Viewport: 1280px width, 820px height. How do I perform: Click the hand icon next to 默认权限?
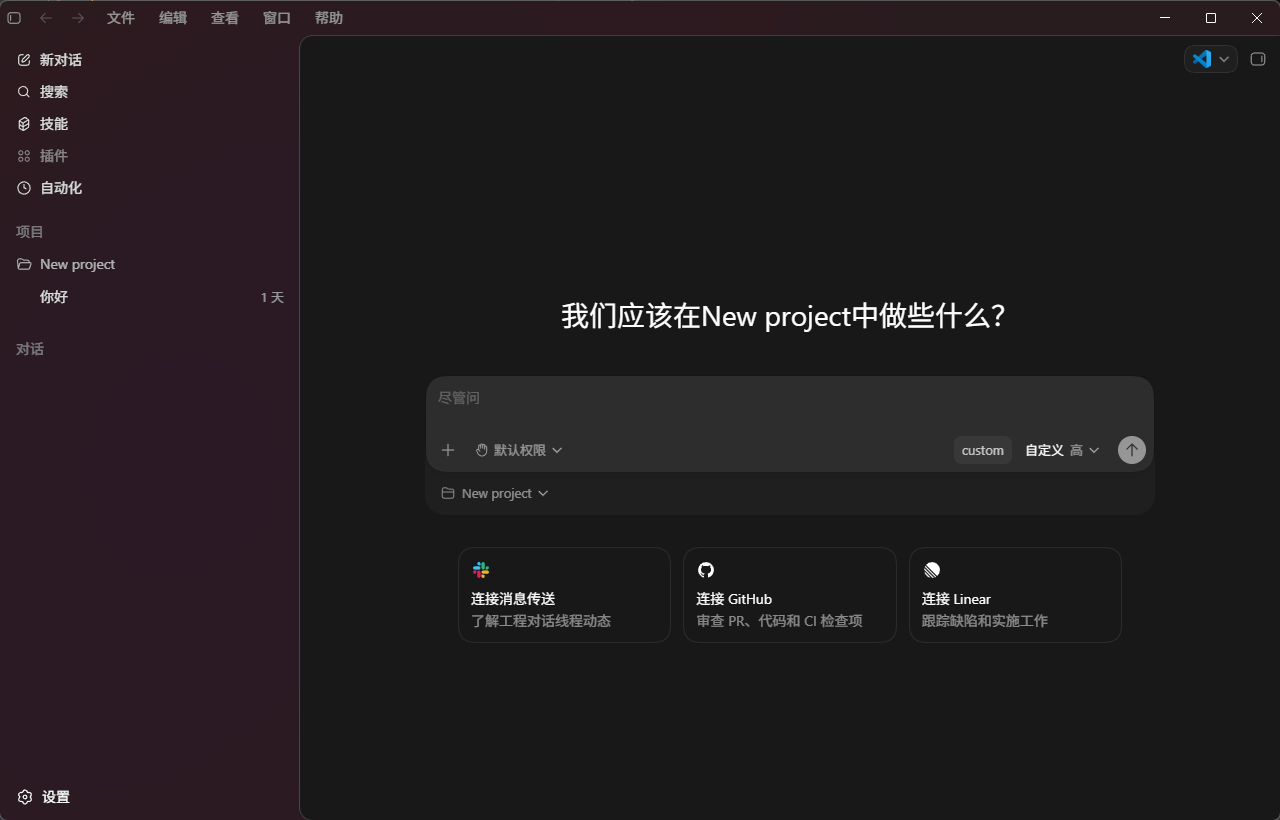[x=482, y=450]
